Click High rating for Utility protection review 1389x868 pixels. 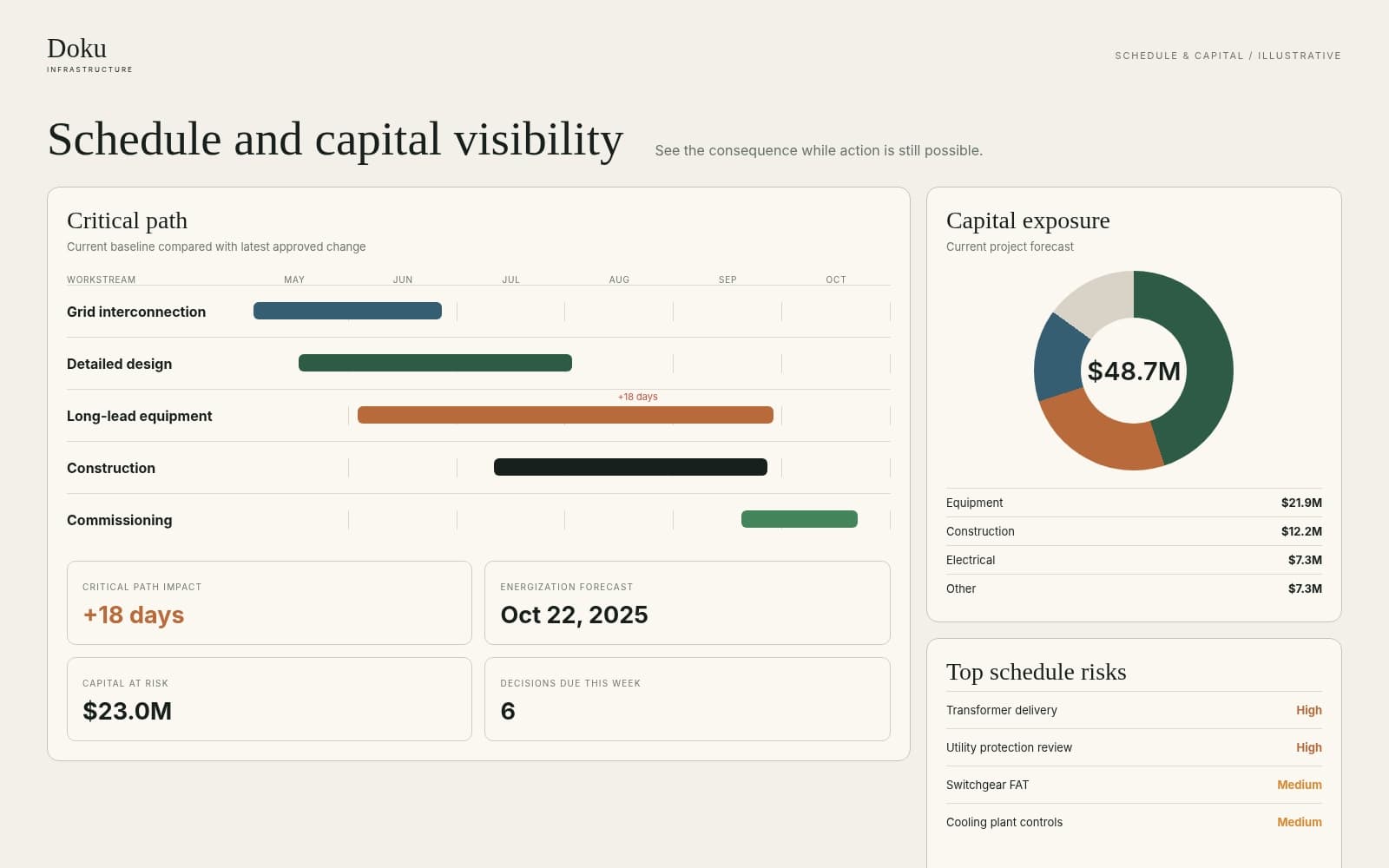1309,747
